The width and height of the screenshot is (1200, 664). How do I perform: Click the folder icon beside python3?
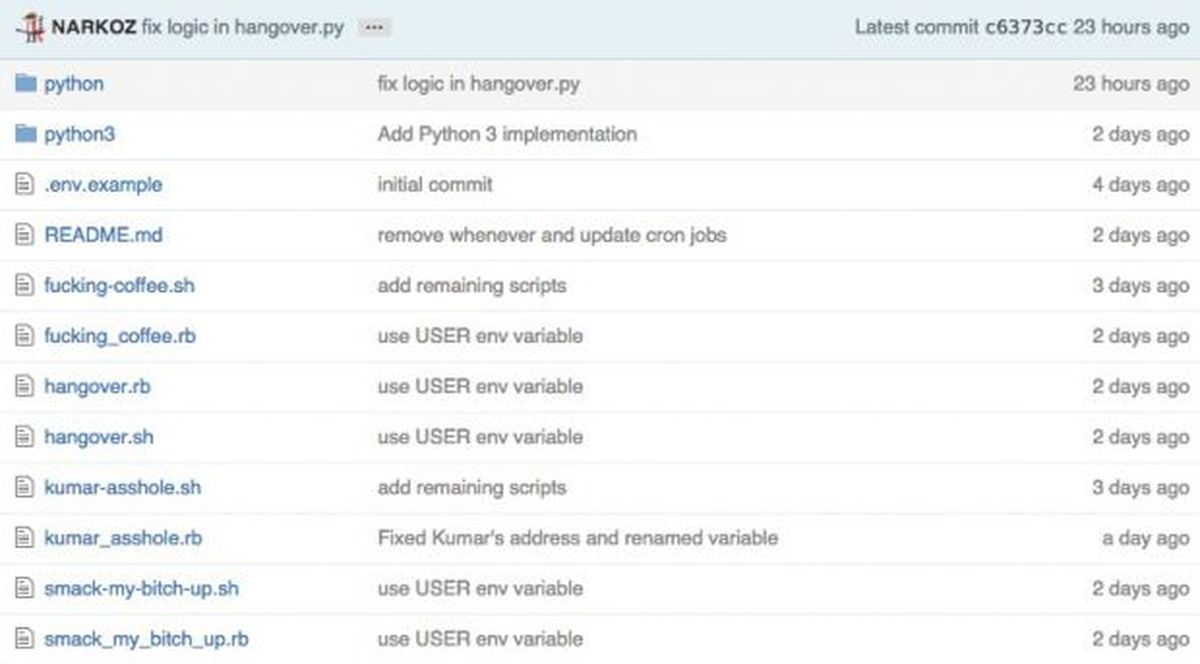tap(23, 133)
